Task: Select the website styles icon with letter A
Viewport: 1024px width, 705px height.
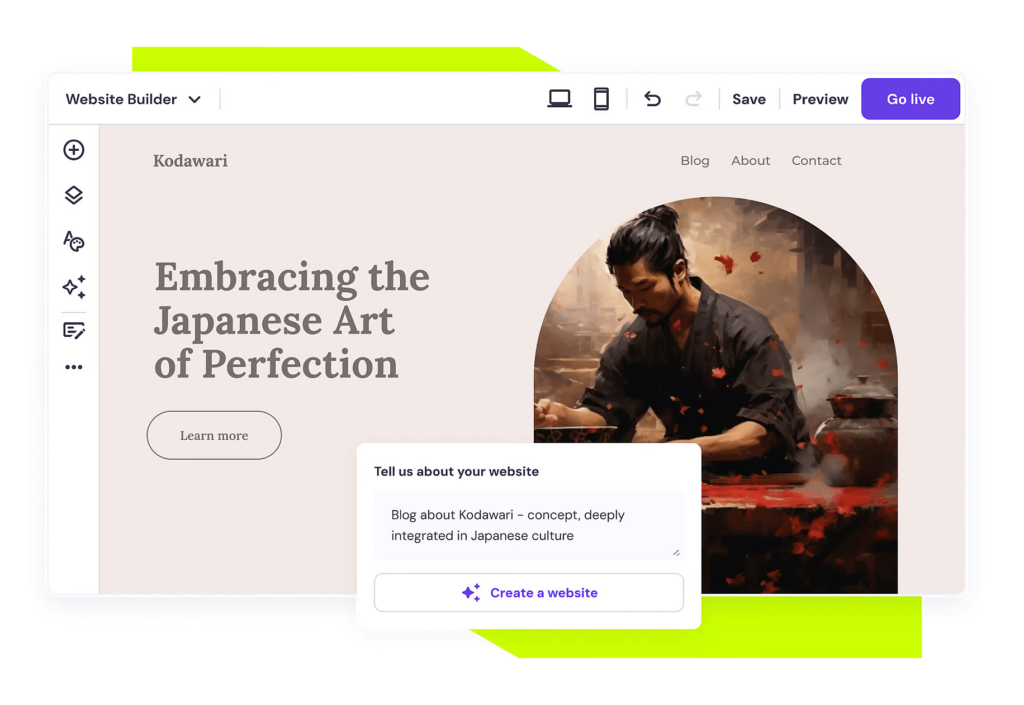Action: pyautogui.click(x=73, y=241)
